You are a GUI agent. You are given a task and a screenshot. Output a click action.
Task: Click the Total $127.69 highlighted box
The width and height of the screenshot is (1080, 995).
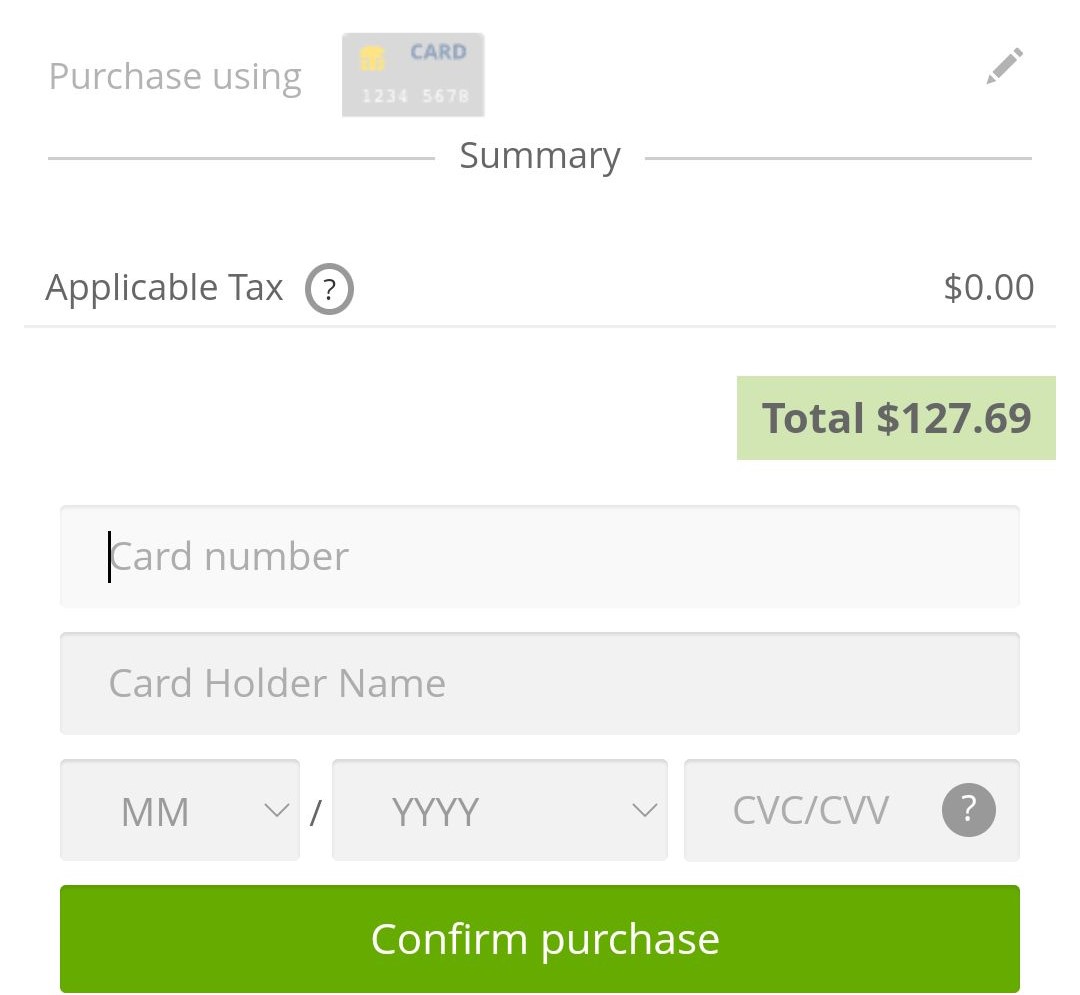pyautogui.click(x=896, y=418)
